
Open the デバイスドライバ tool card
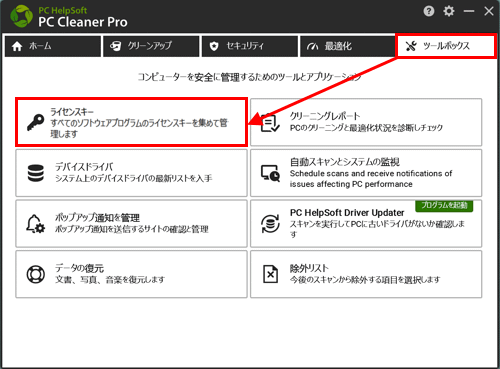point(131,173)
